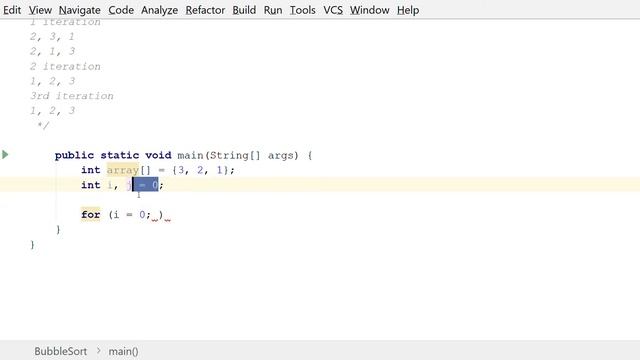Open the View menu

pyautogui.click(x=40, y=10)
